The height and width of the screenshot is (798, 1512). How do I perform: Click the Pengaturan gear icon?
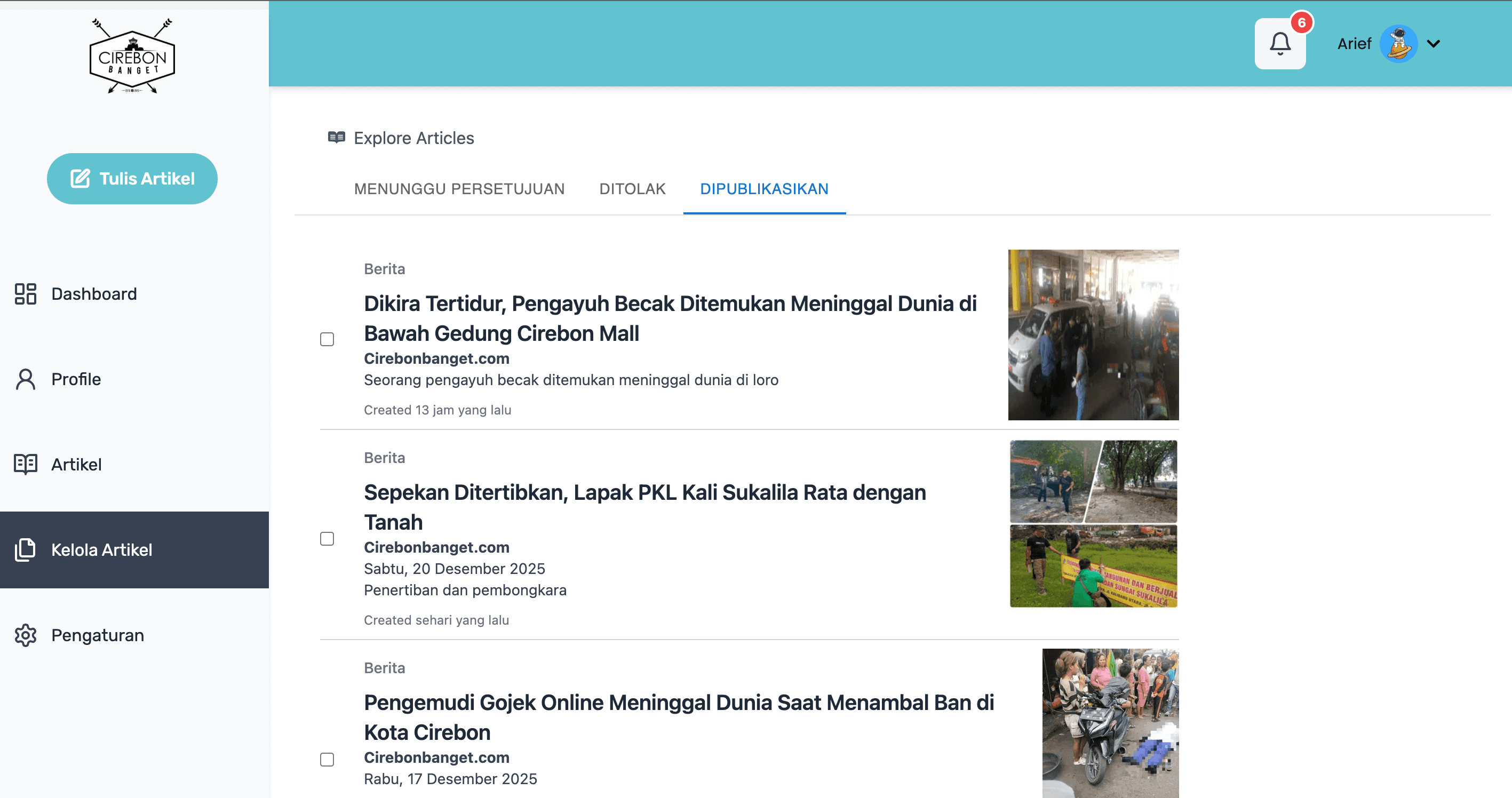click(25, 635)
